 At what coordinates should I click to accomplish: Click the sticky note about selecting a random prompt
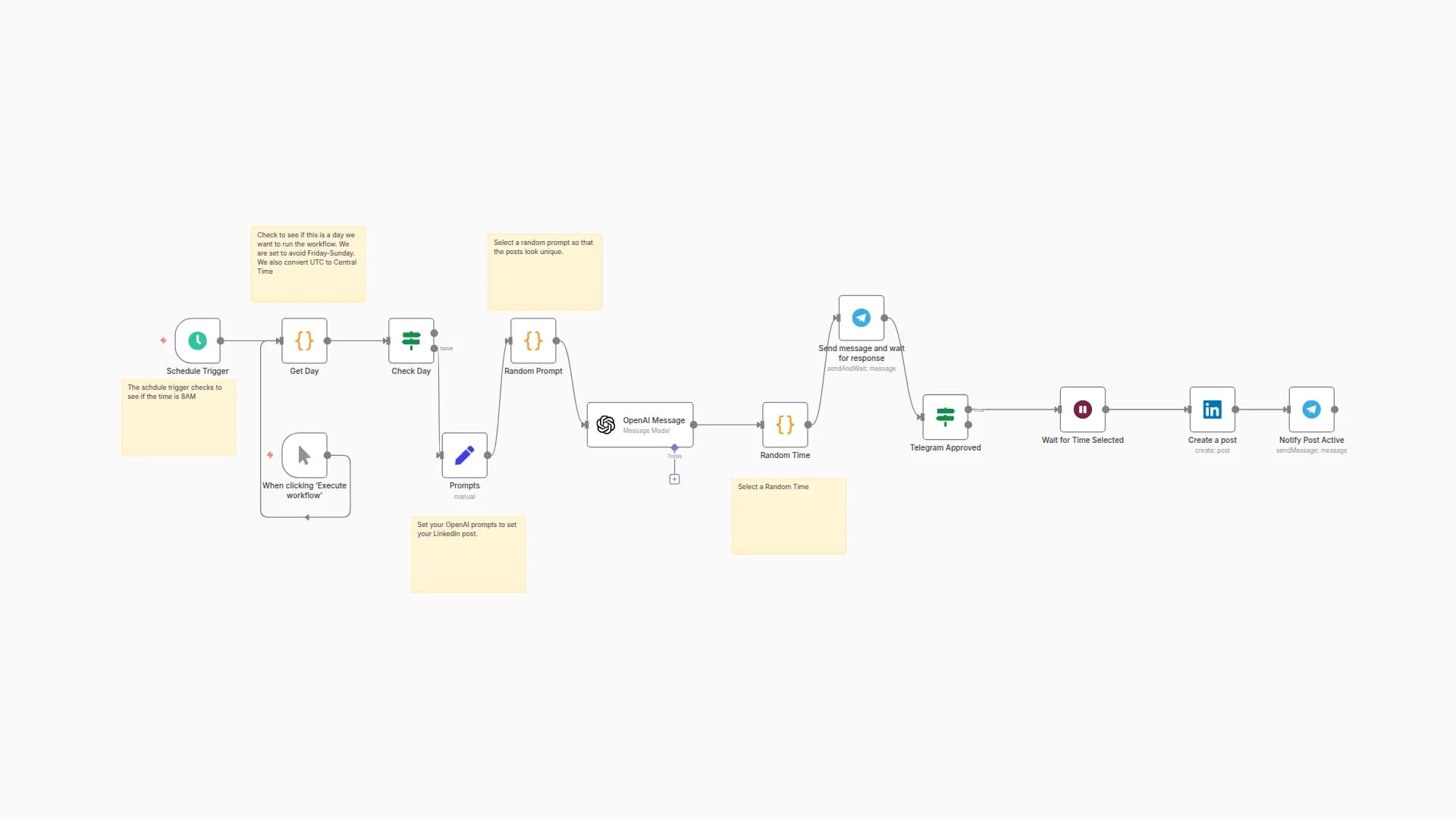[544, 271]
